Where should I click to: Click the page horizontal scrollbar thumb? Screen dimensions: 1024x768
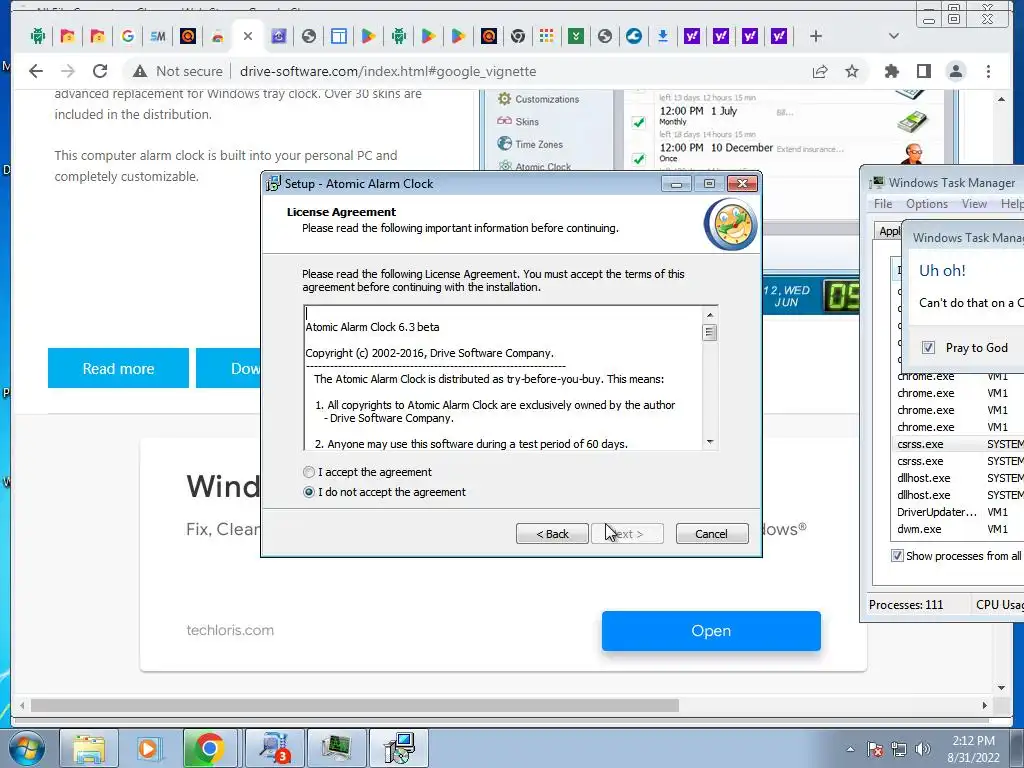pos(355,705)
